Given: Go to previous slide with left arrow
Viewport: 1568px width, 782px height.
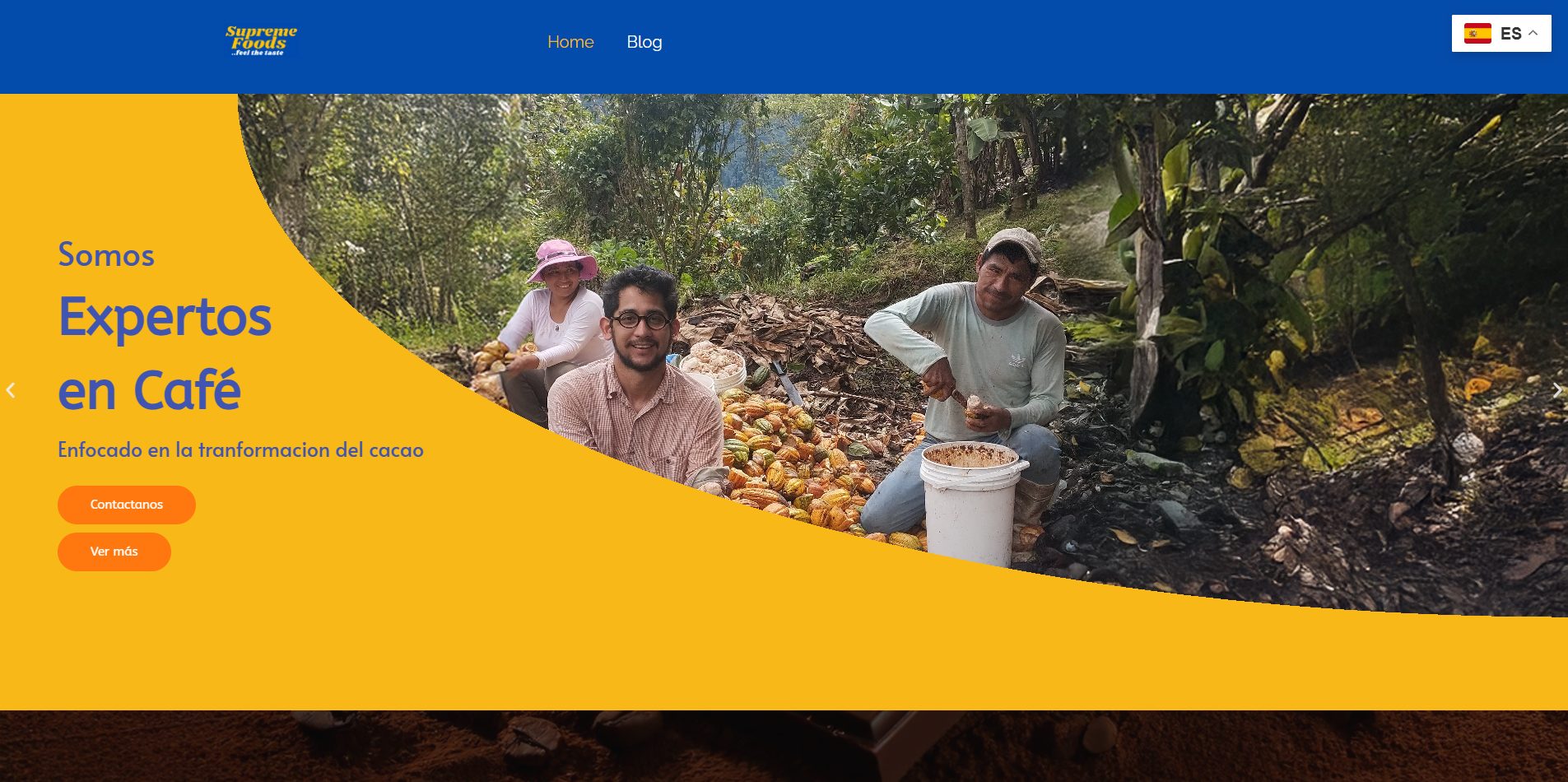Looking at the screenshot, I should click(x=11, y=390).
